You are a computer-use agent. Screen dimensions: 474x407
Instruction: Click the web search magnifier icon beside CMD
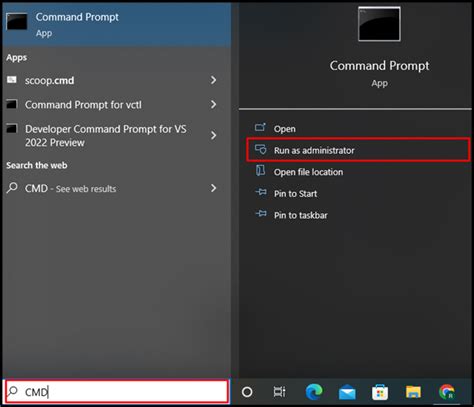(12, 188)
